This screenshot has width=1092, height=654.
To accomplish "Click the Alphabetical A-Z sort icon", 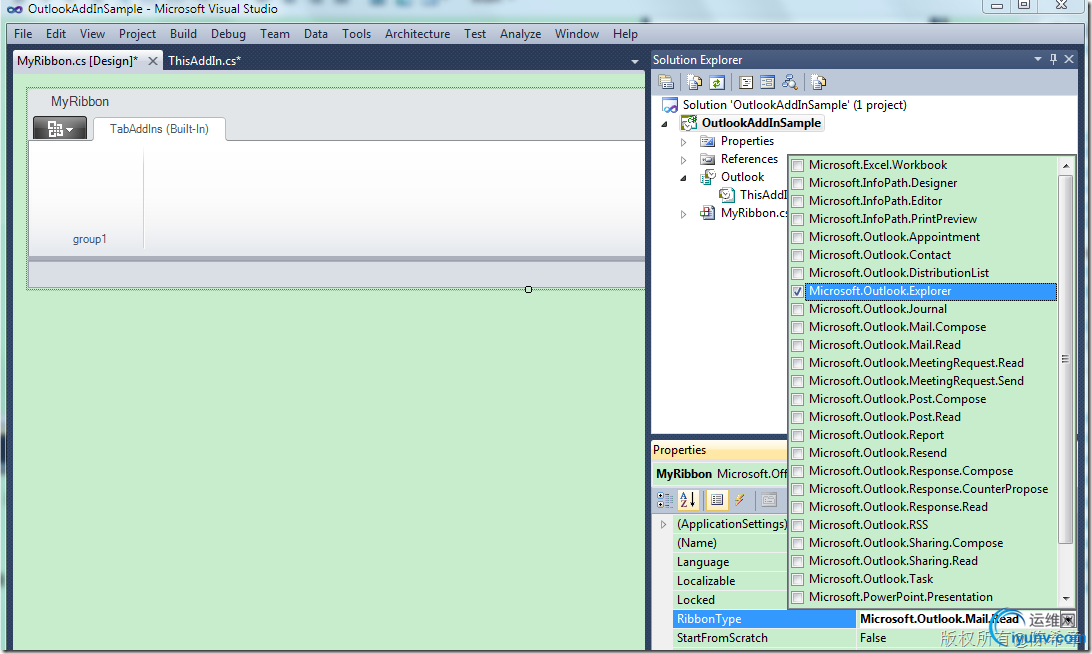I will pos(687,499).
